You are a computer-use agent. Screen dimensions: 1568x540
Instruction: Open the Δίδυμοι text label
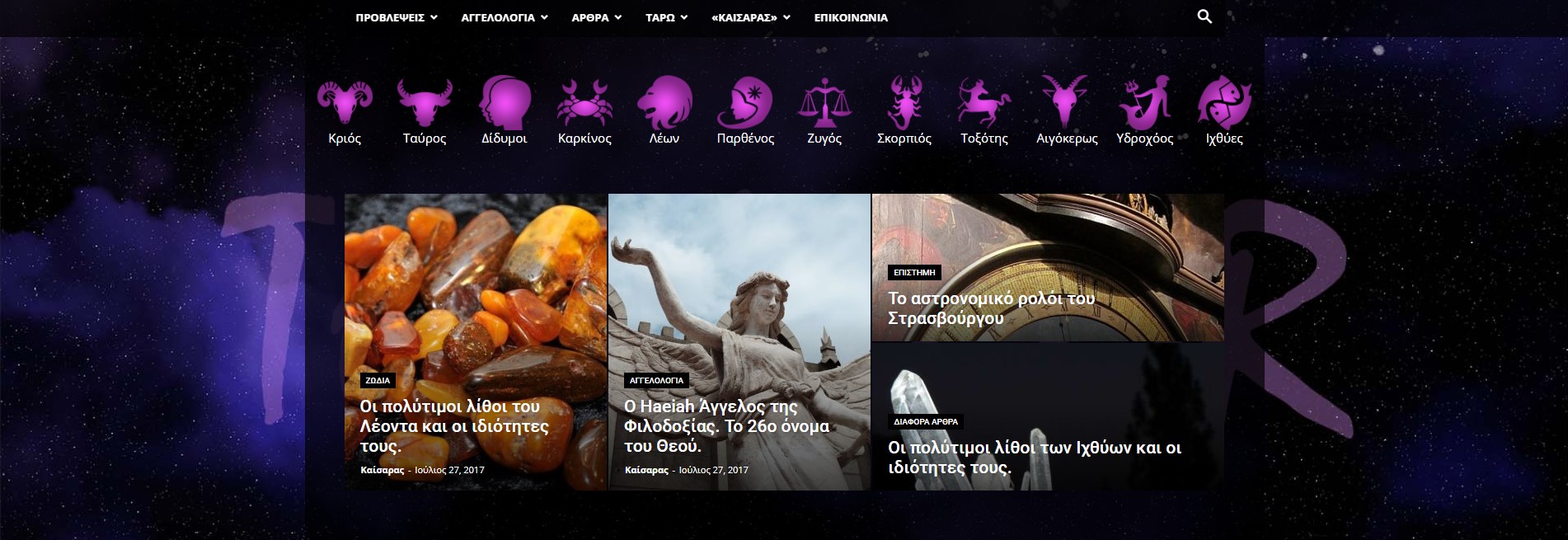coord(505,139)
